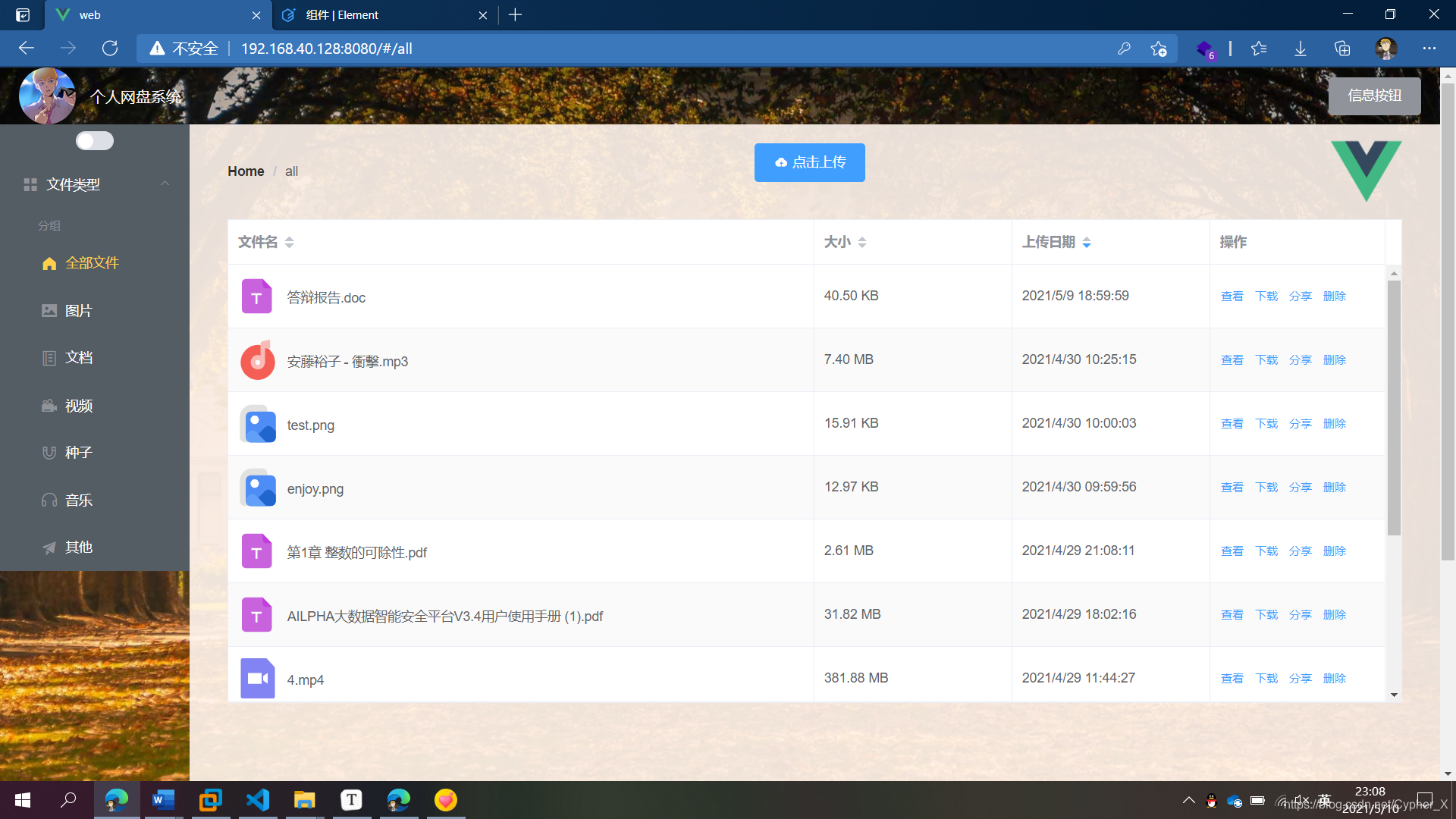Image resolution: width=1456 pixels, height=819 pixels.
Task: Click the AILPHA pdf file icon
Action: [x=257, y=615]
